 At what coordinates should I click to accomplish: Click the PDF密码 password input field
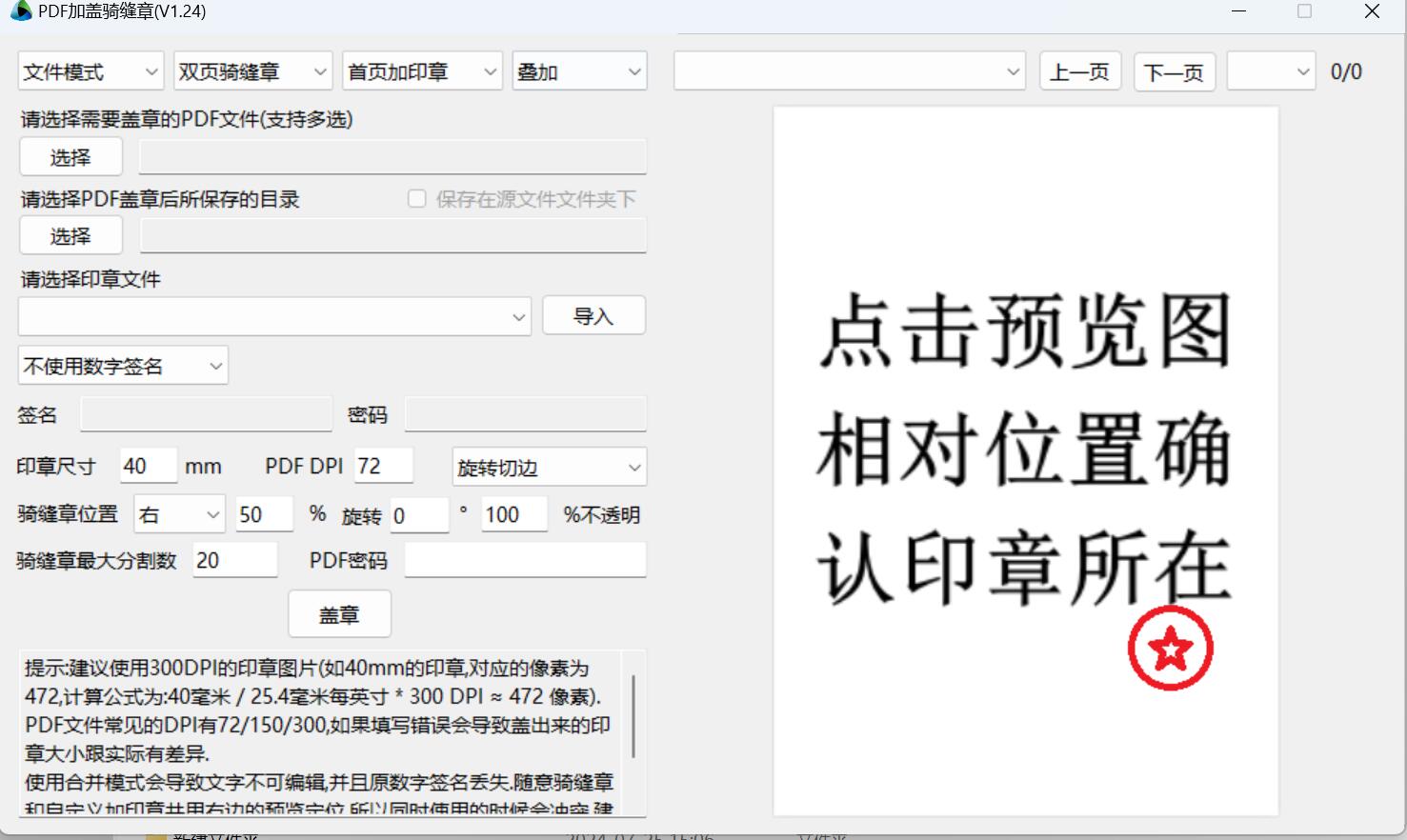[524, 560]
